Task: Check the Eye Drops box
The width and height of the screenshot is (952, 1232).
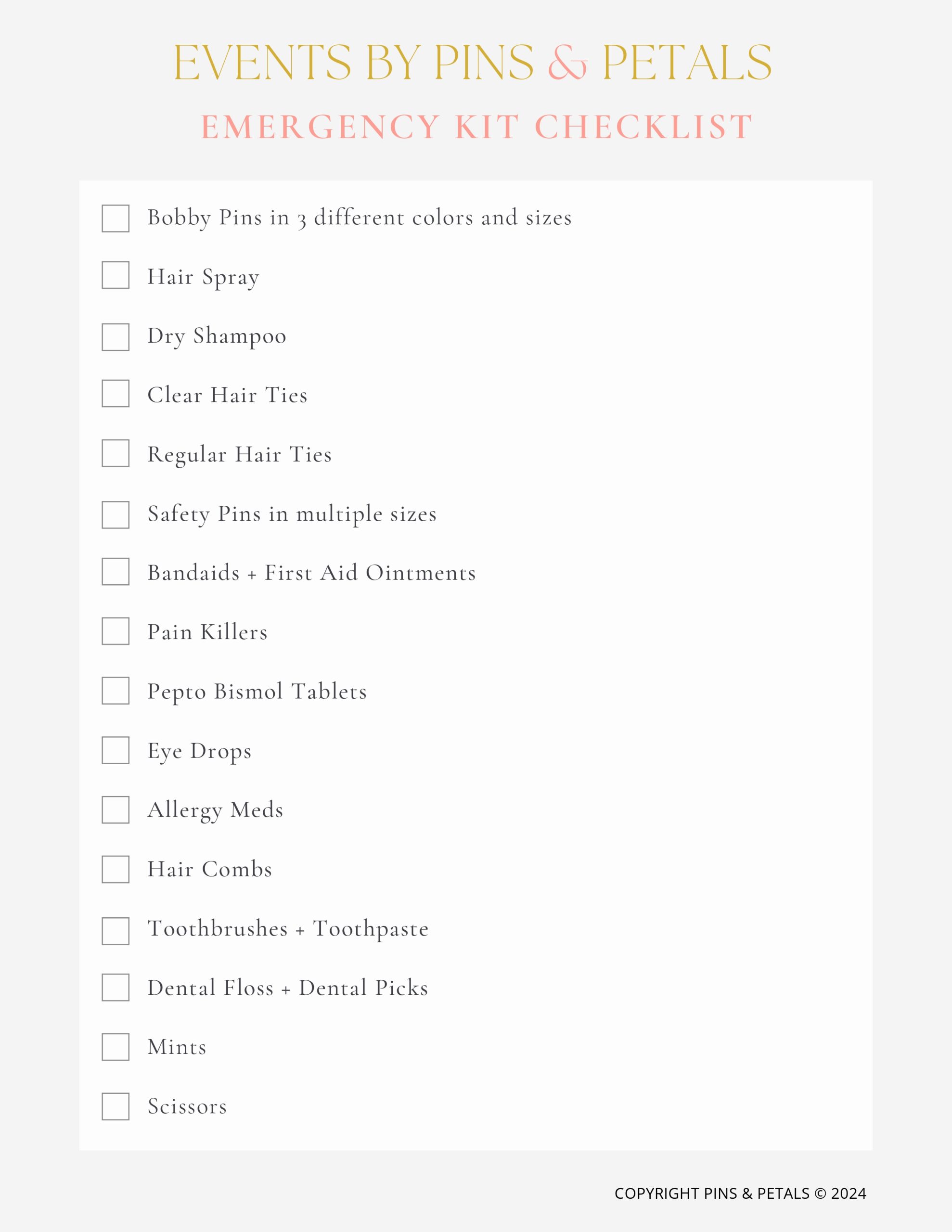Action: click(x=115, y=750)
